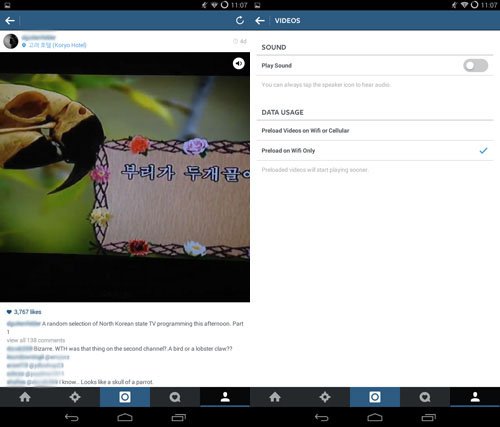Tap the speaker icon on the video
The width and height of the screenshot is (500, 427).
coord(239,63)
